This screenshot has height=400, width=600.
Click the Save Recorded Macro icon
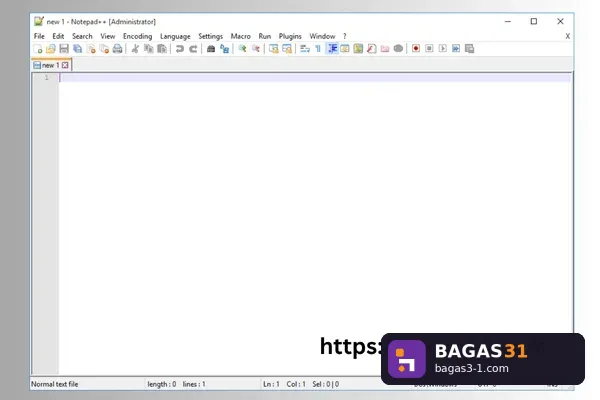coord(470,49)
